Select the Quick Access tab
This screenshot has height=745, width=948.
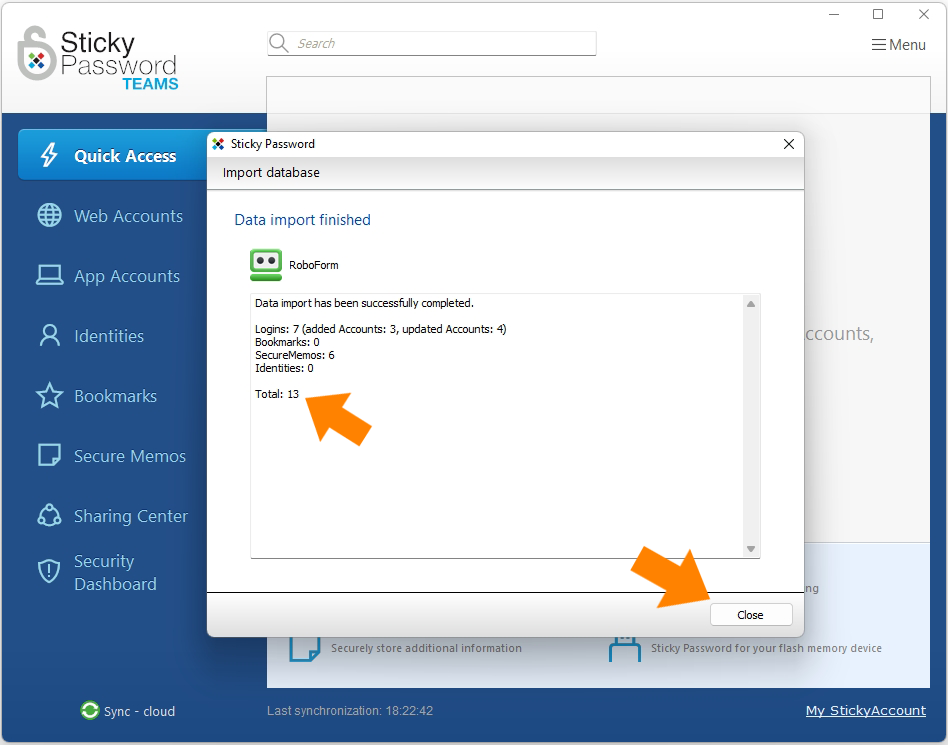114,155
